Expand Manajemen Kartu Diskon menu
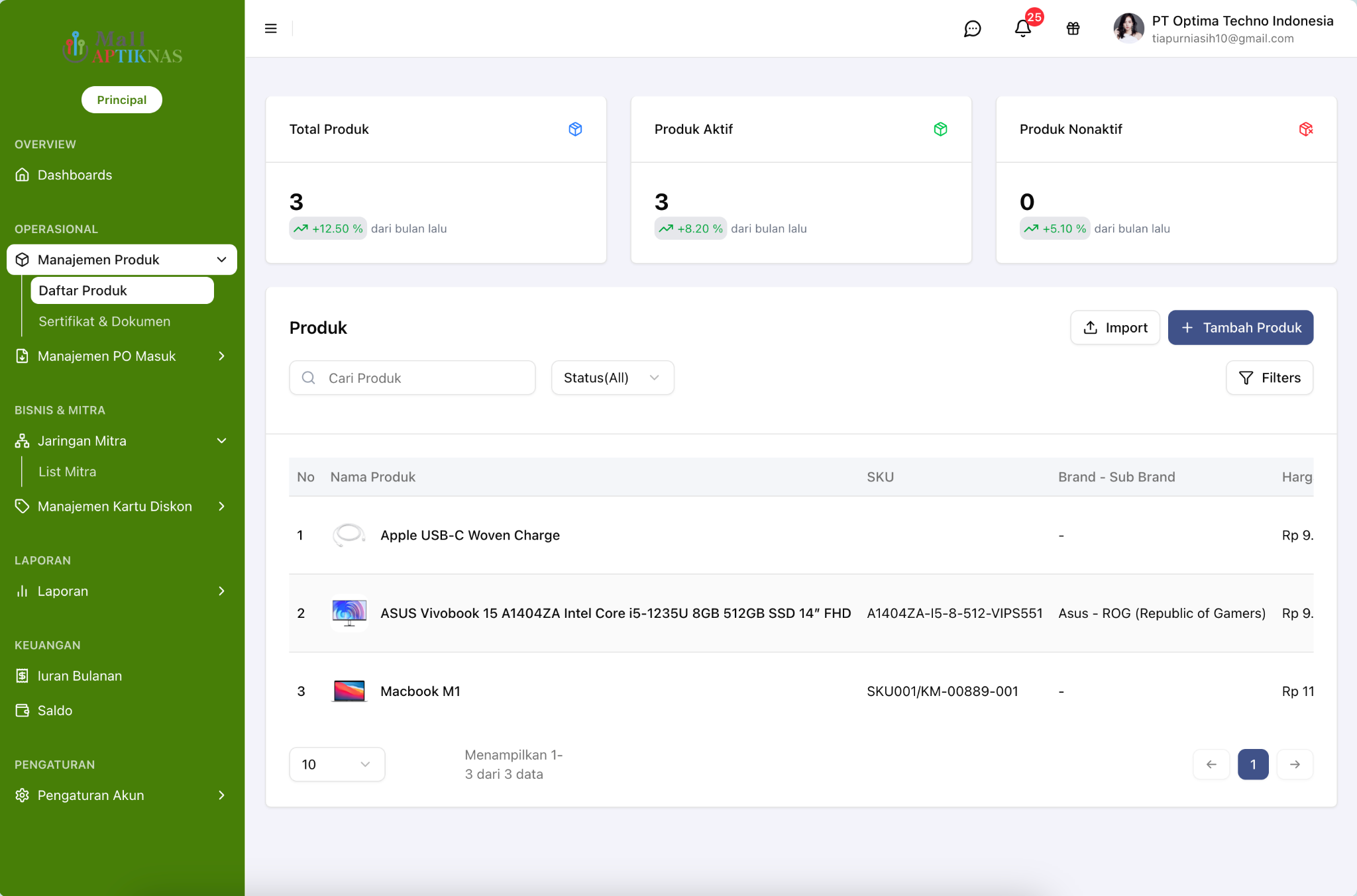Viewport: 1357px width, 896px height. [122, 506]
